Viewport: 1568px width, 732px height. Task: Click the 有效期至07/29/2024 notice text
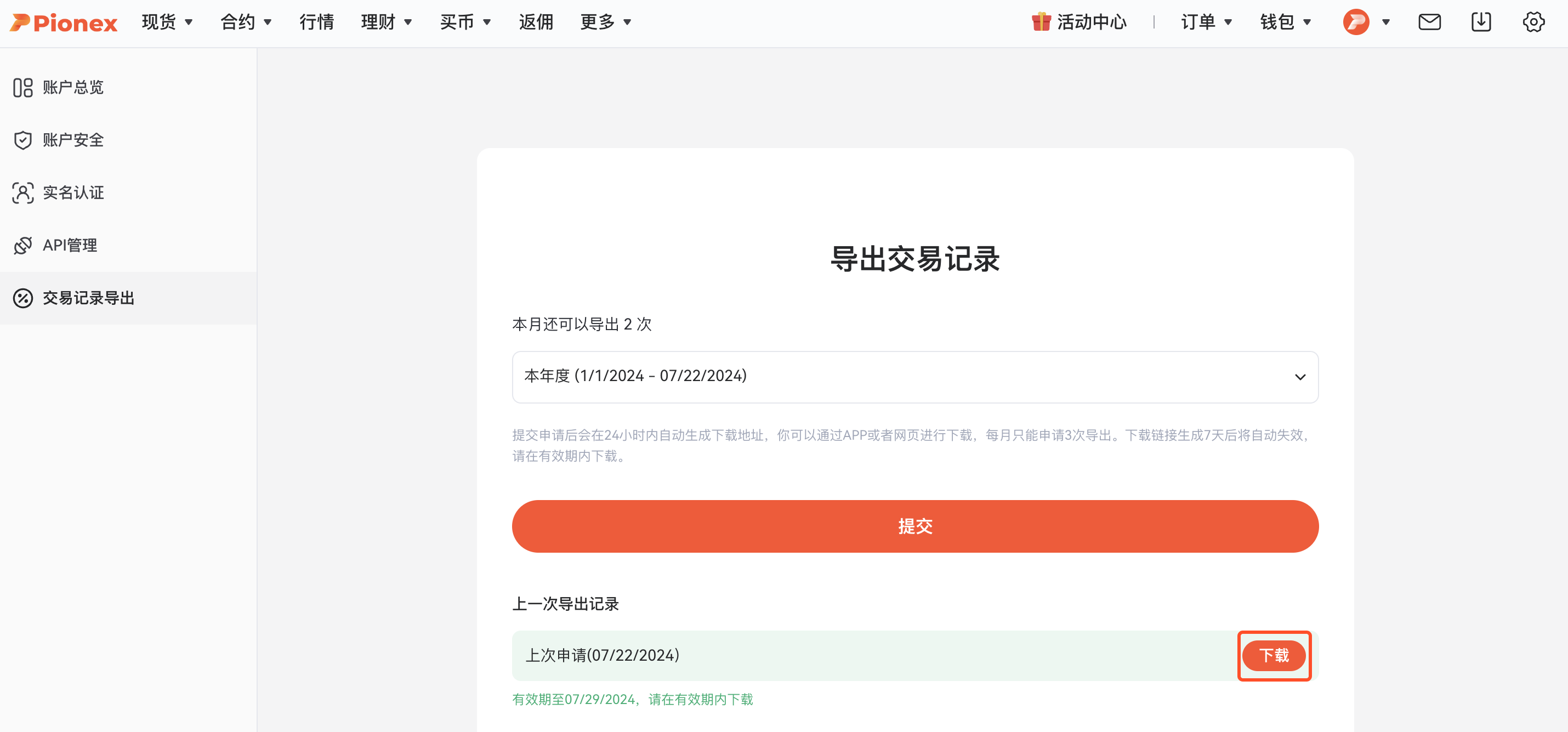point(633,699)
